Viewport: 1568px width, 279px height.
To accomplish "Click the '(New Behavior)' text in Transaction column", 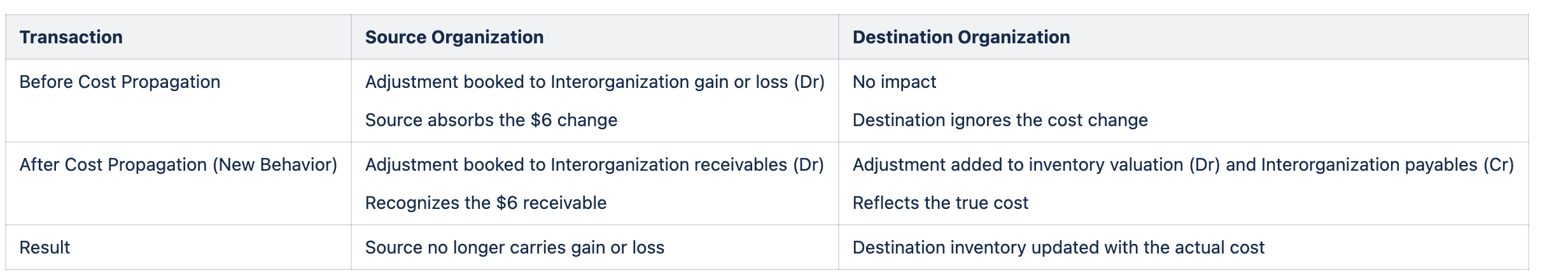I will point(275,165).
